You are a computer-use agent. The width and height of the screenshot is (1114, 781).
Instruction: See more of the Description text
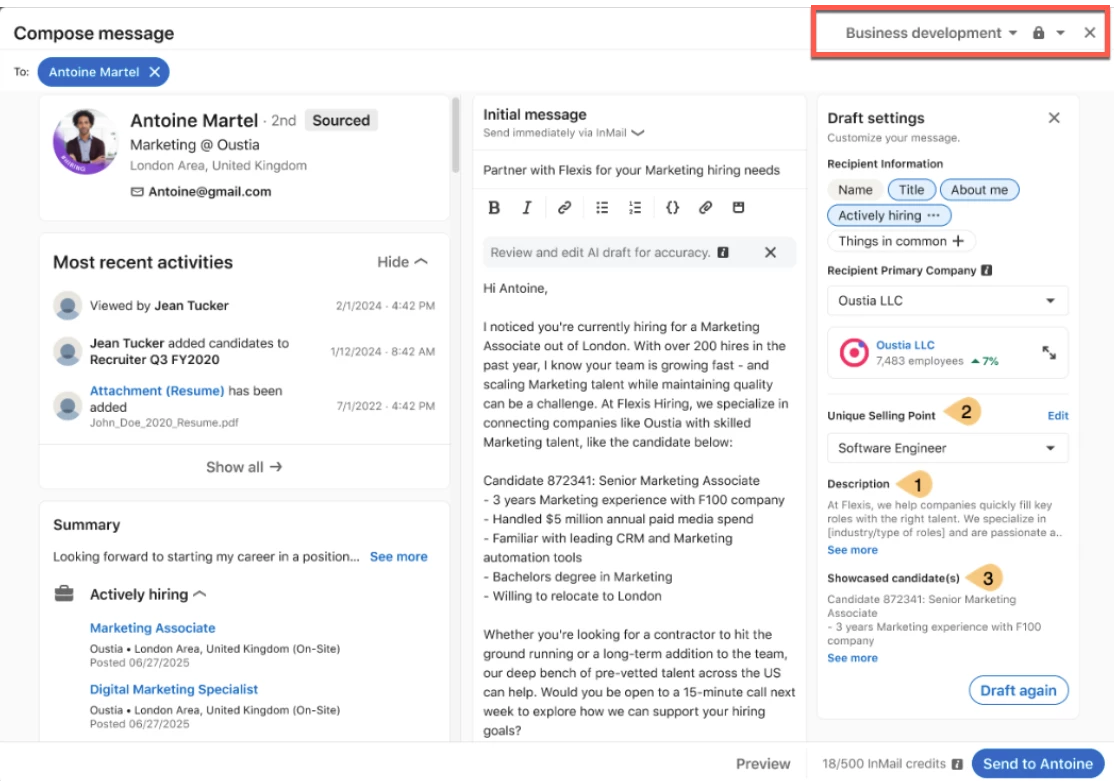852,549
